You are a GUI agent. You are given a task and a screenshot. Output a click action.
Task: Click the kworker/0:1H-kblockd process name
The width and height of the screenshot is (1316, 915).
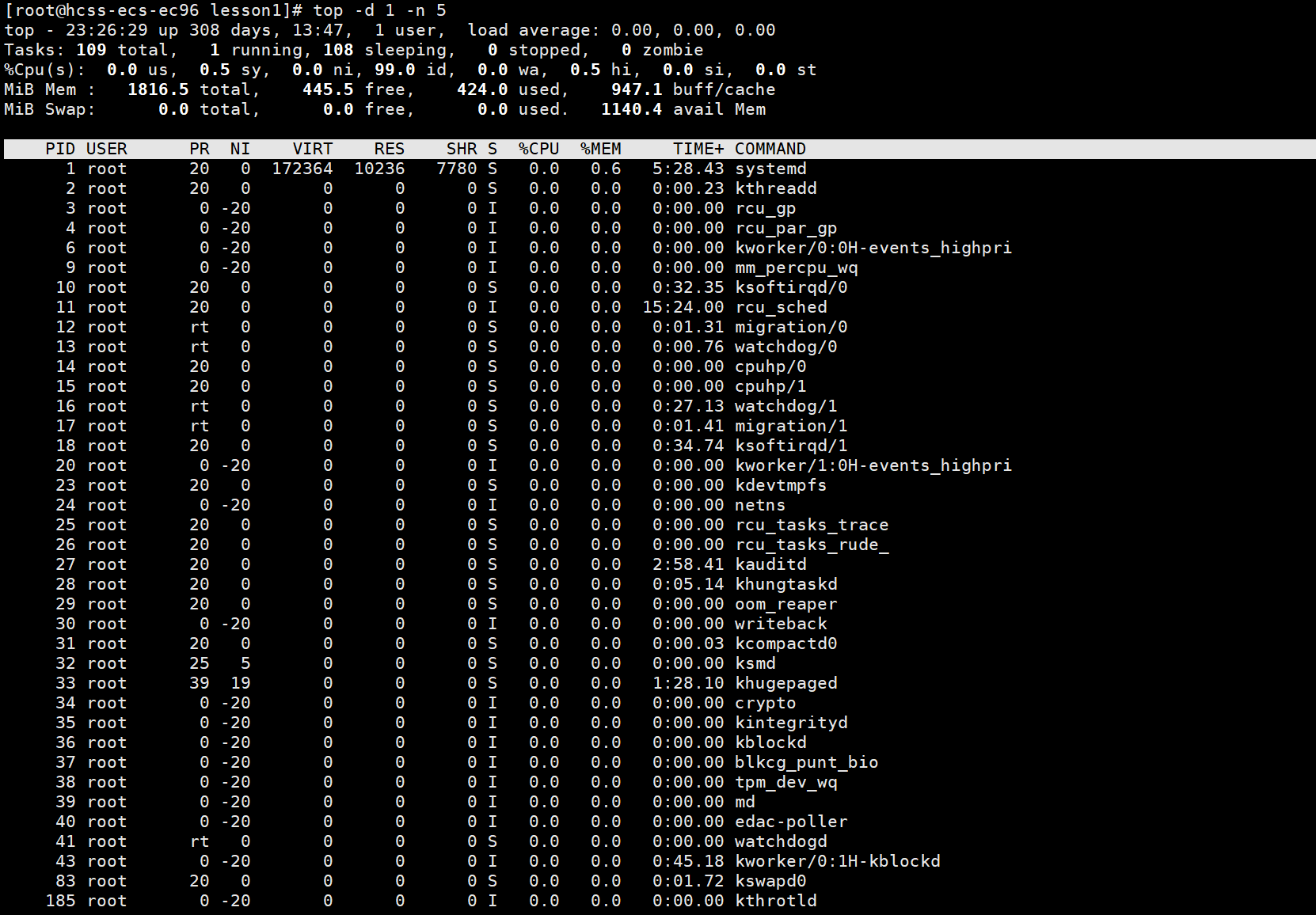838,861
